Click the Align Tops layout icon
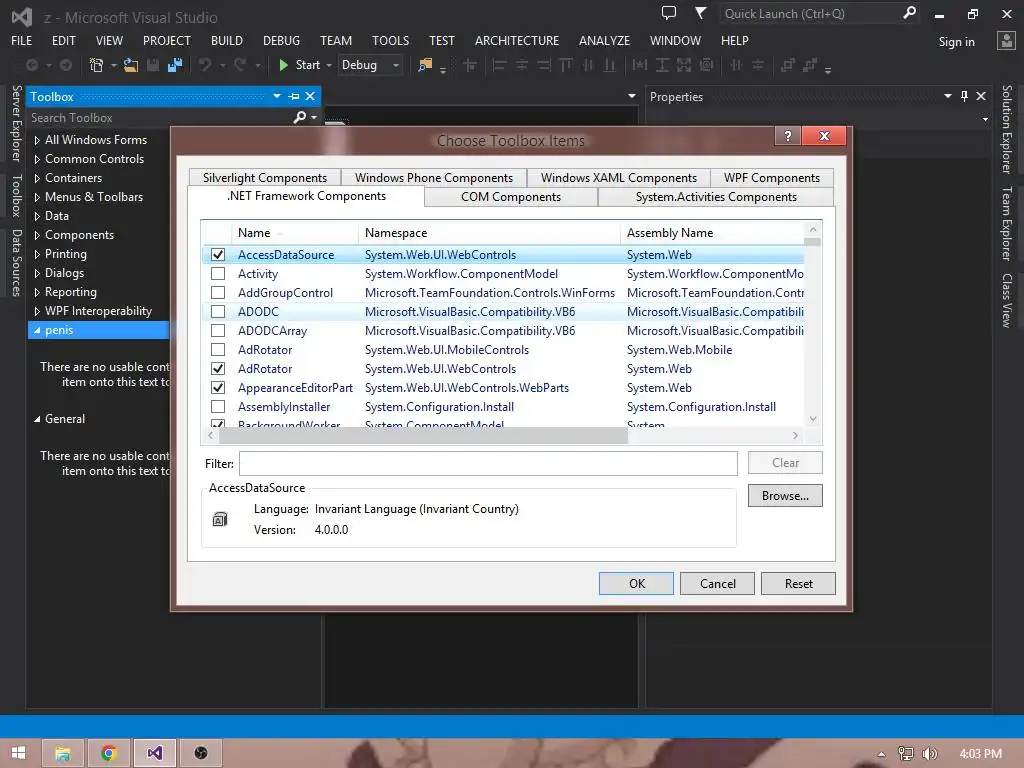 566,65
